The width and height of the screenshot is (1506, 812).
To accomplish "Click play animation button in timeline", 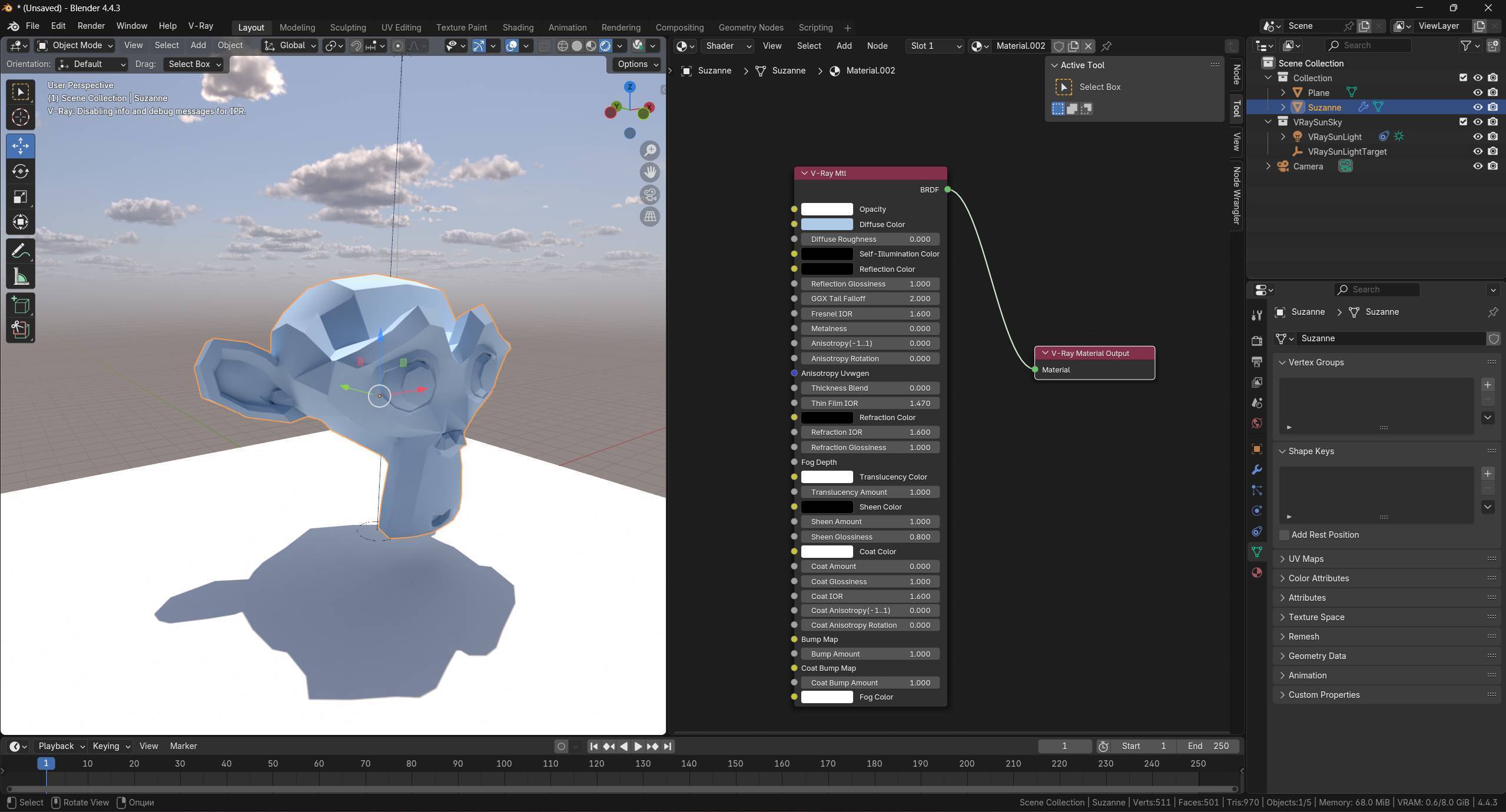I will (638, 746).
